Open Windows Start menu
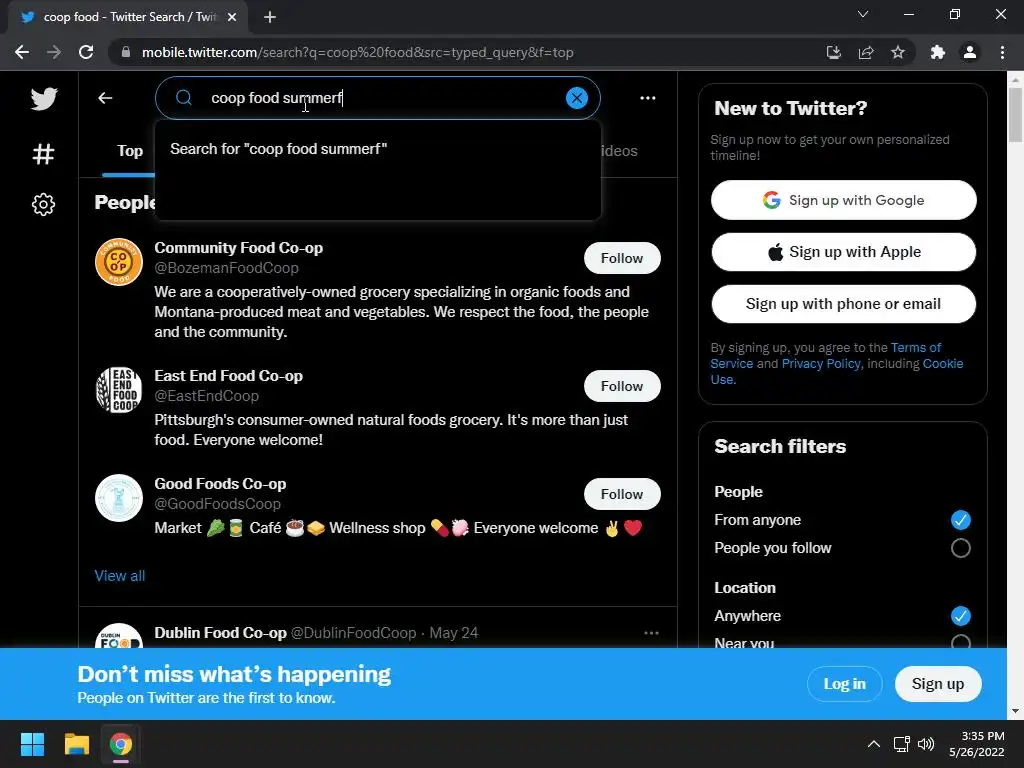 click(x=32, y=744)
